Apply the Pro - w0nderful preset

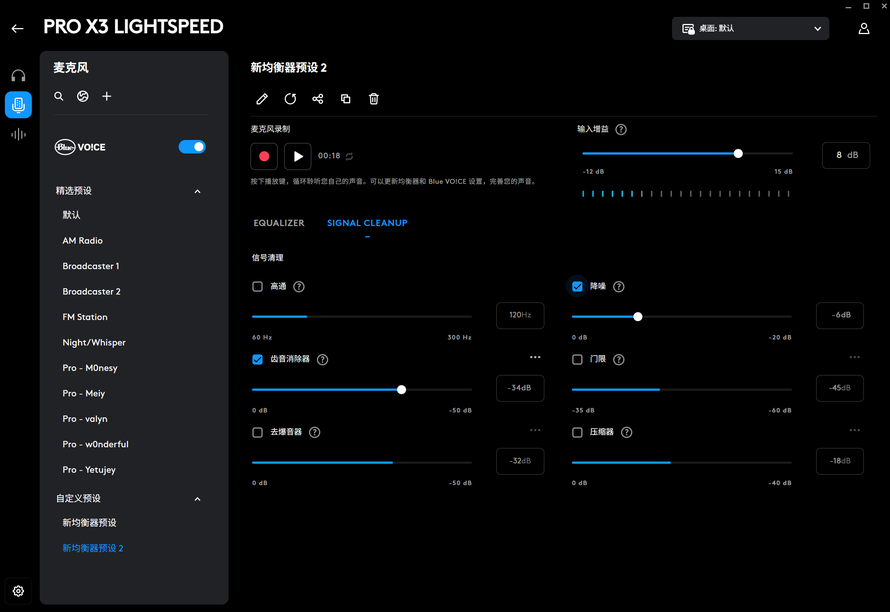tap(95, 445)
